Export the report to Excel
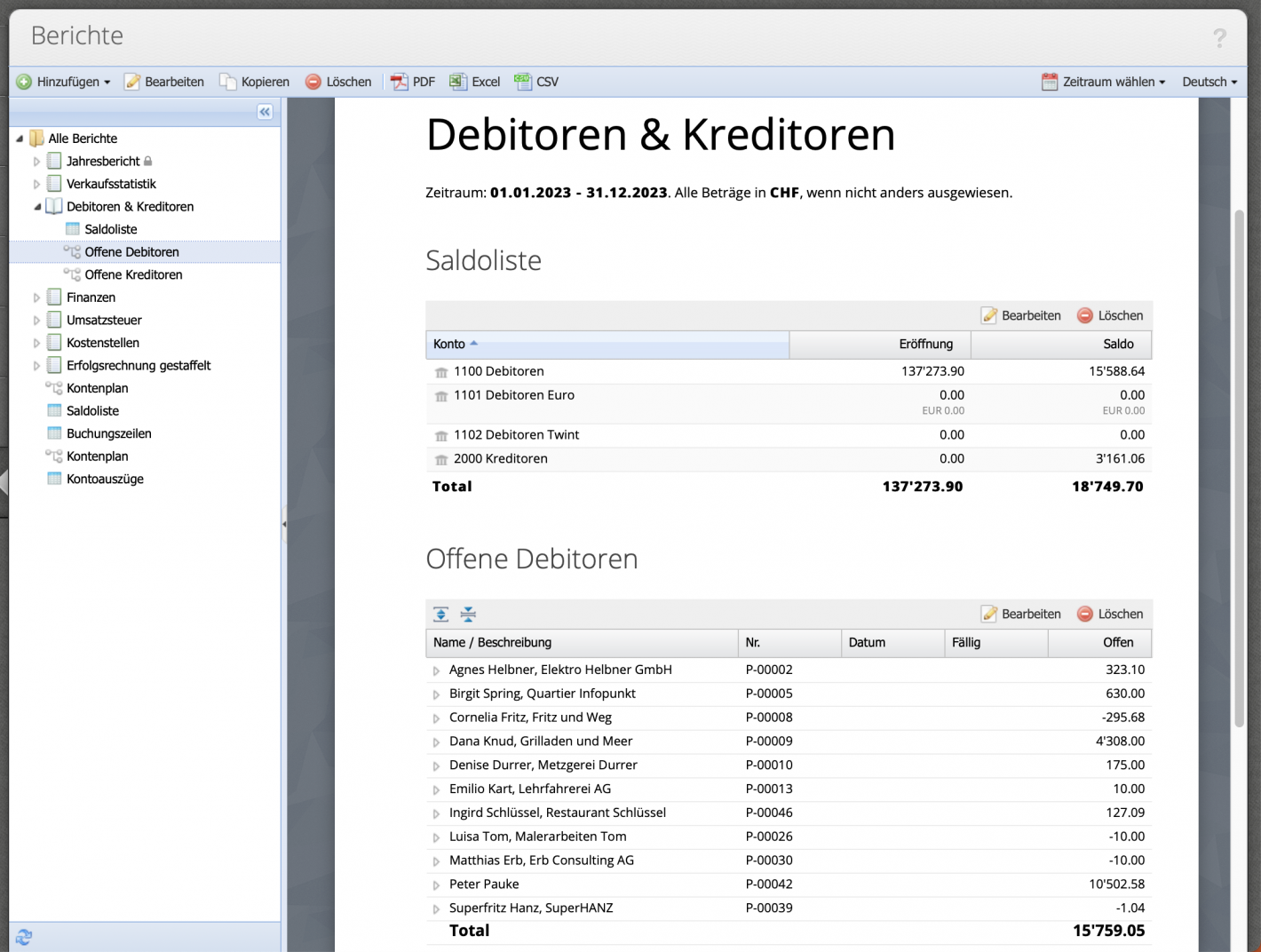Screen dimensions: 1261x952 point(474,81)
